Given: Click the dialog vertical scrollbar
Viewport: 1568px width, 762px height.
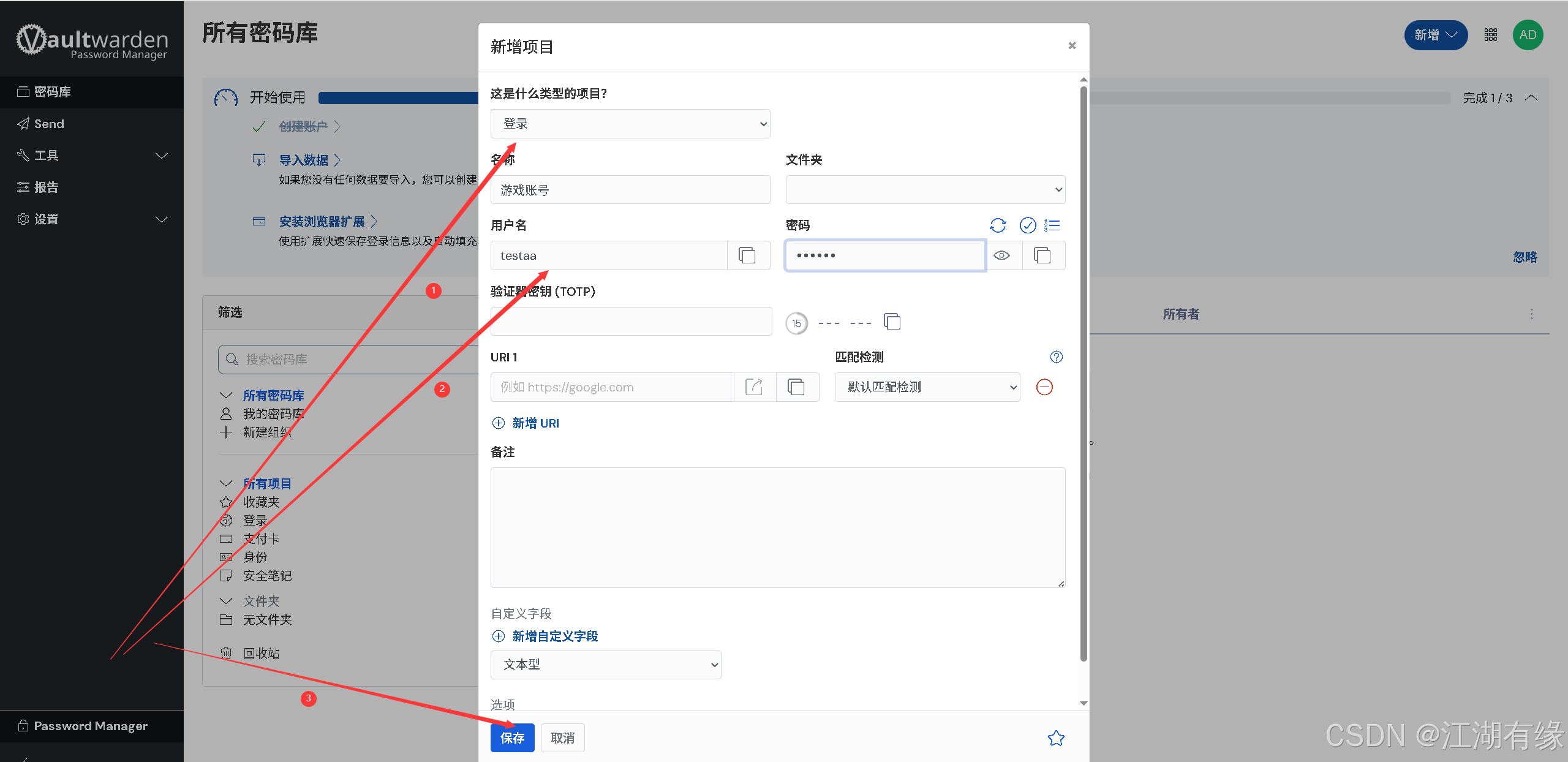Looking at the screenshot, I should point(1084,374).
